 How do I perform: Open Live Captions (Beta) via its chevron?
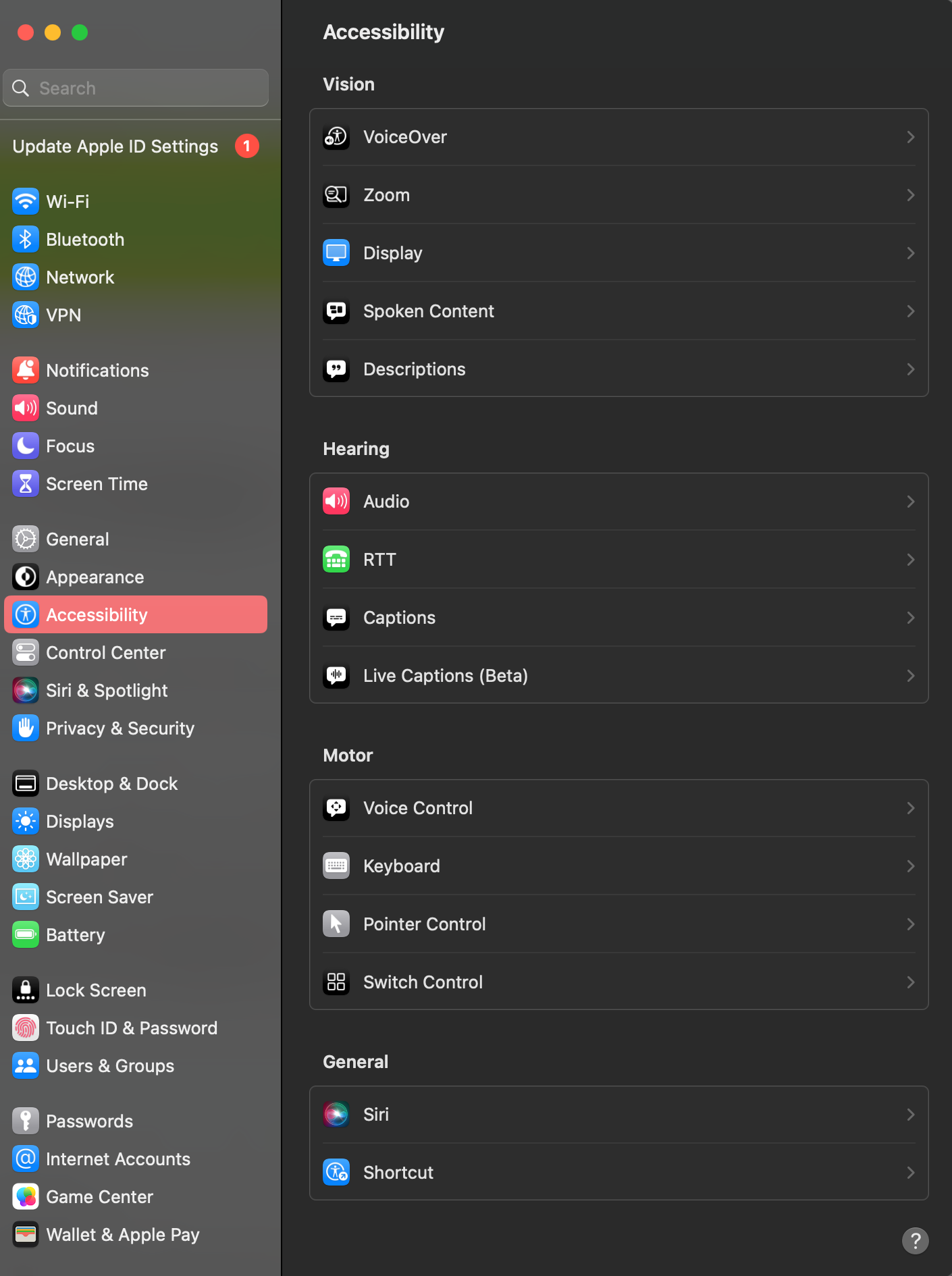click(x=911, y=676)
